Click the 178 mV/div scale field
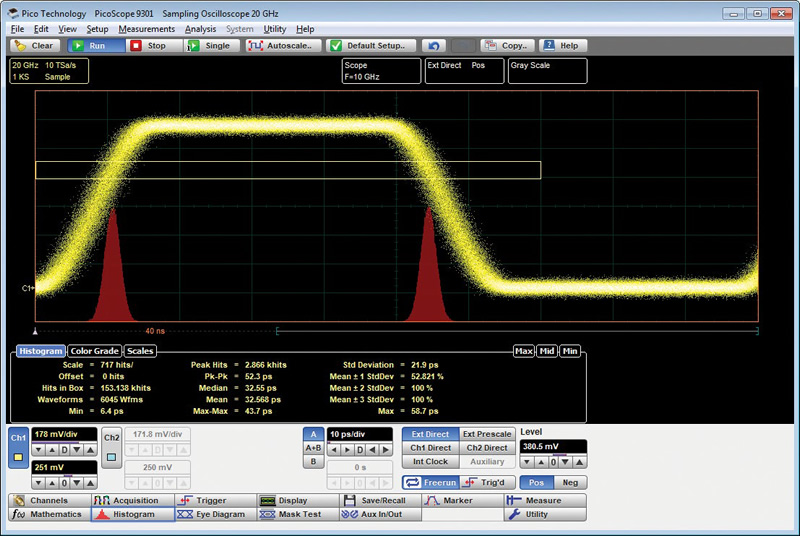The height and width of the screenshot is (536, 800). tap(64, 435)
